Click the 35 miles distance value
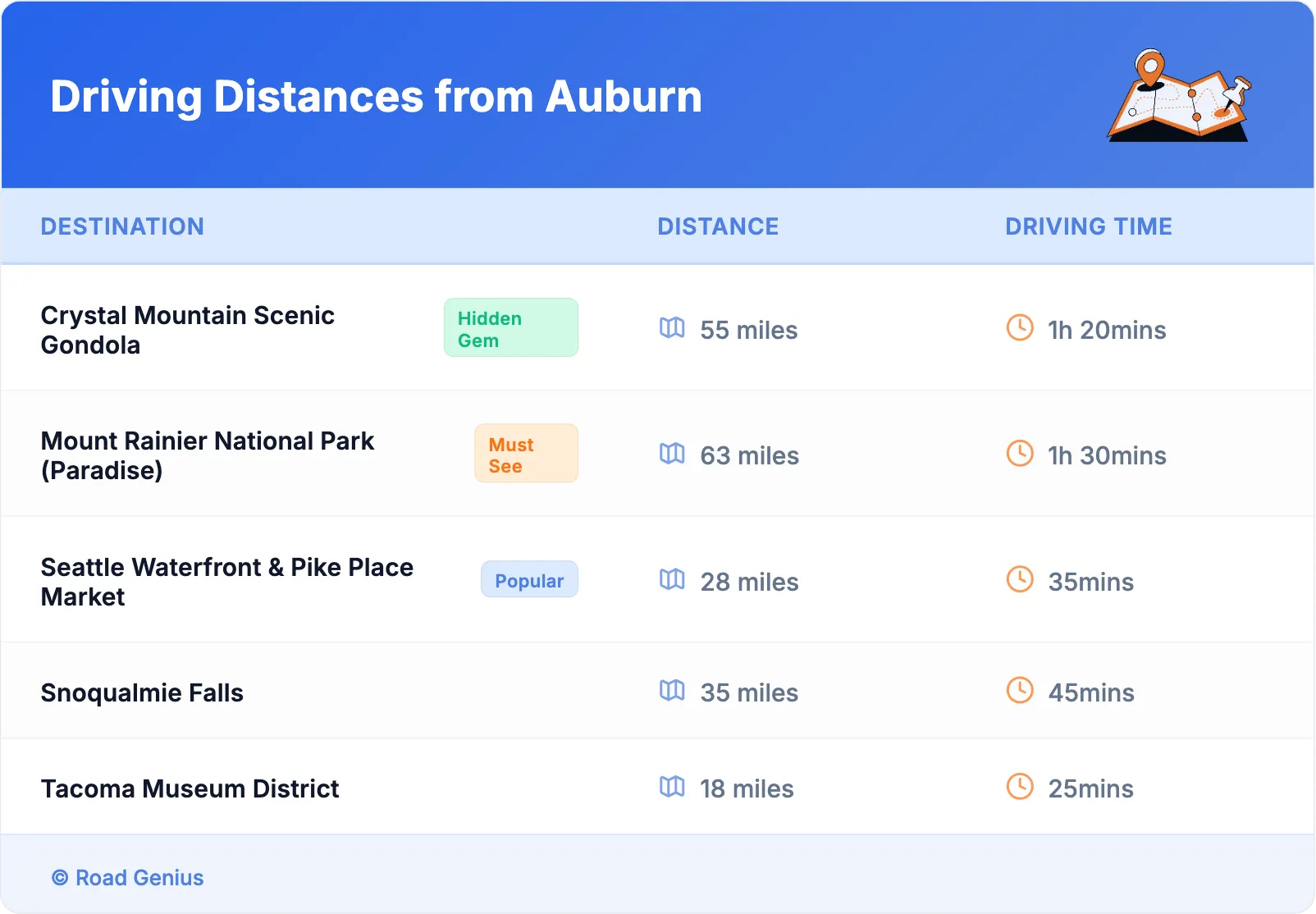Viewport: 1316px width, 914px height. click(x=749, y=692)
